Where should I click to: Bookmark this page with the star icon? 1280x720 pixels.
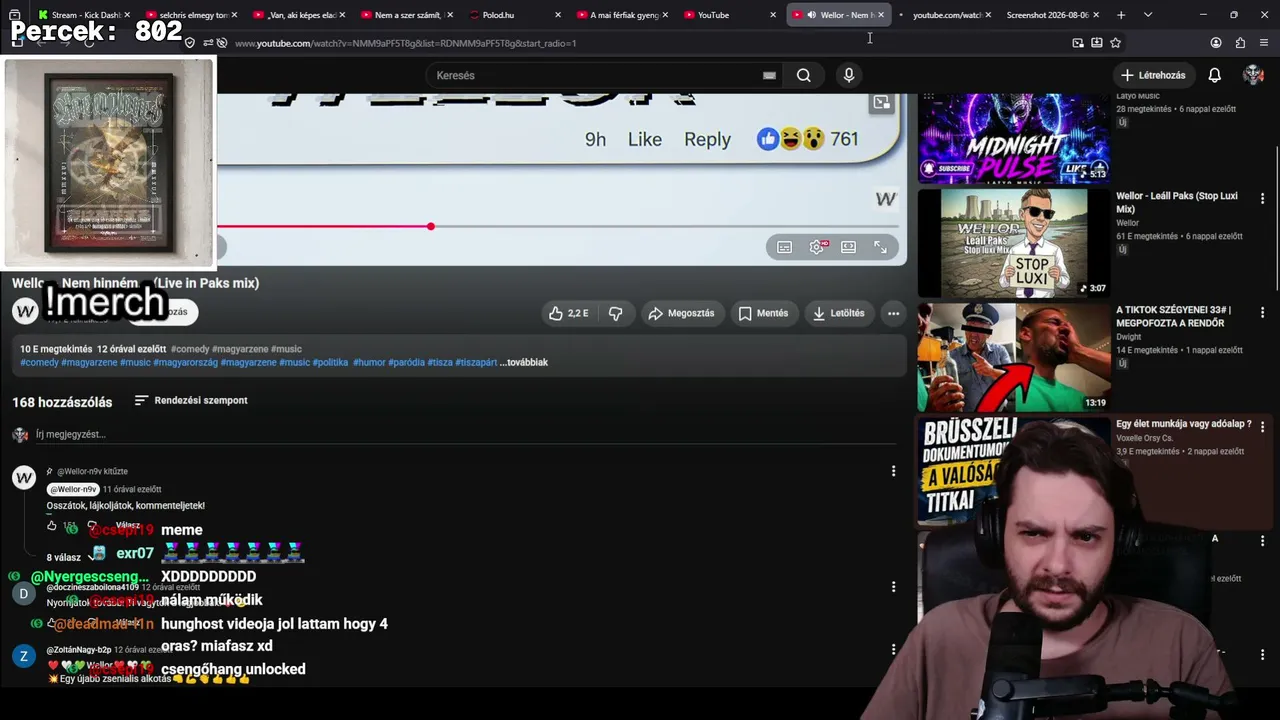click(1115, 43)
